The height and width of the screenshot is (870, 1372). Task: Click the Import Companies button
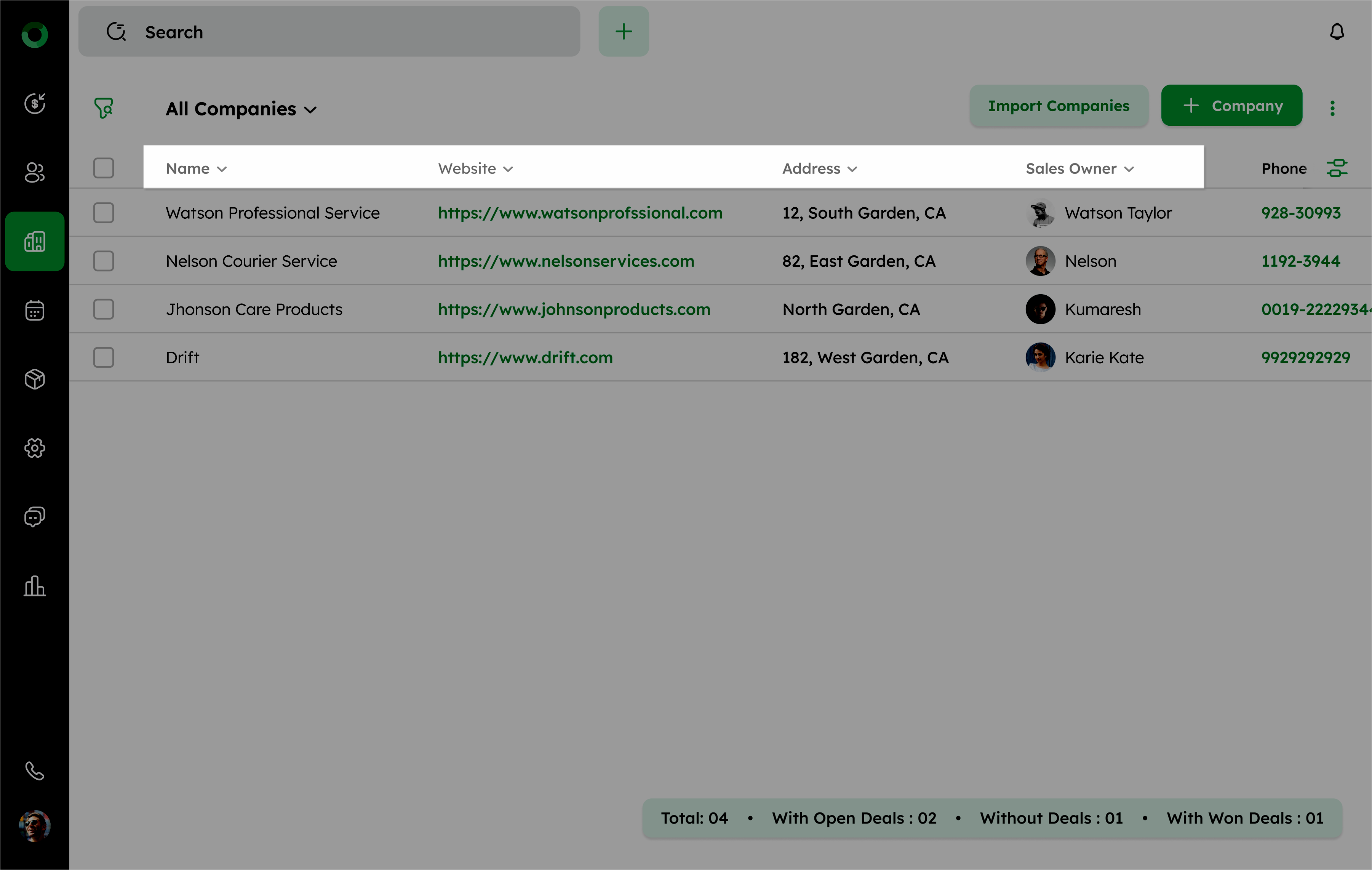(1059, 106)
